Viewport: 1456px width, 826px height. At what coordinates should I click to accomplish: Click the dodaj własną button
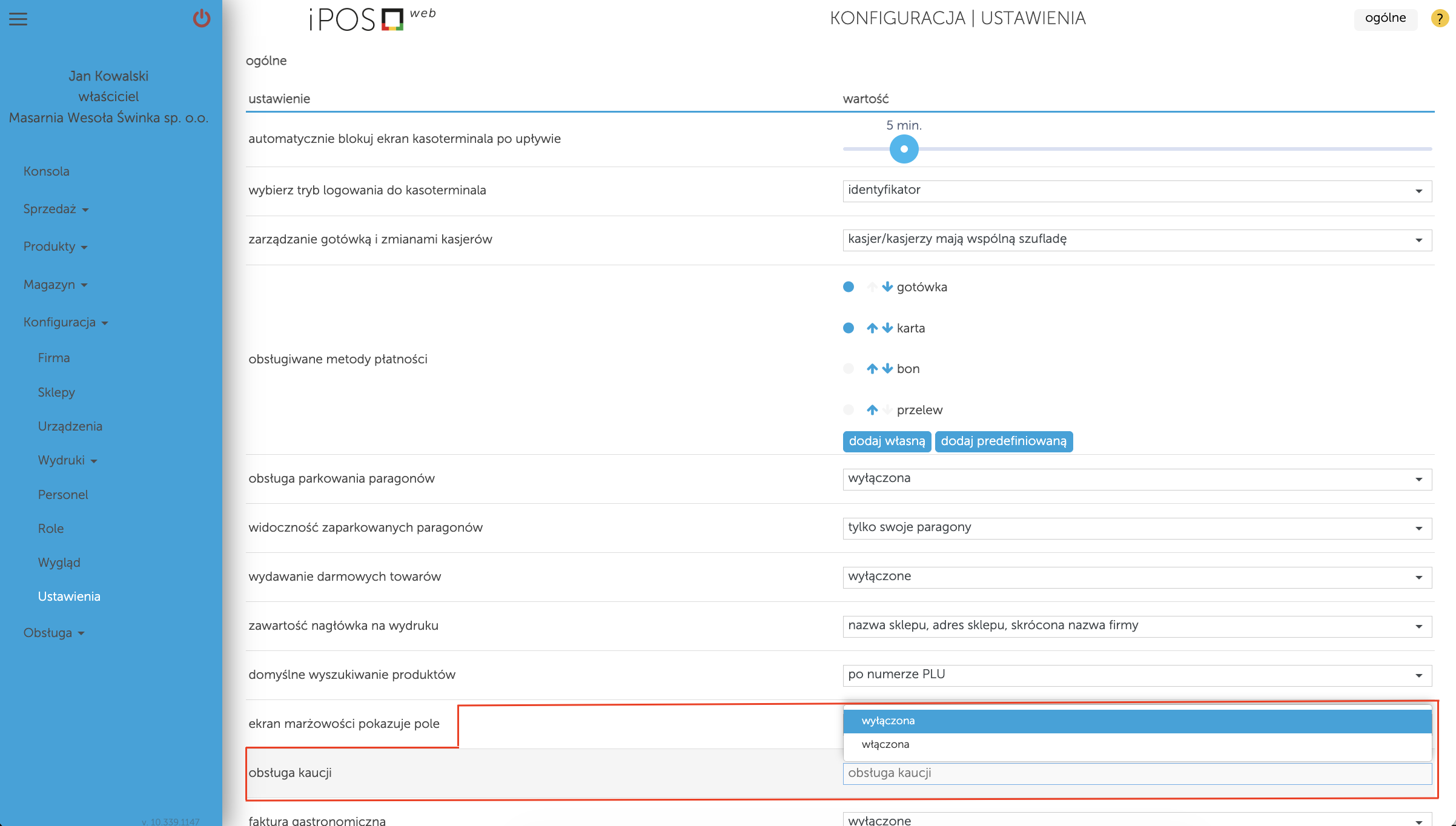pos(887,441)
